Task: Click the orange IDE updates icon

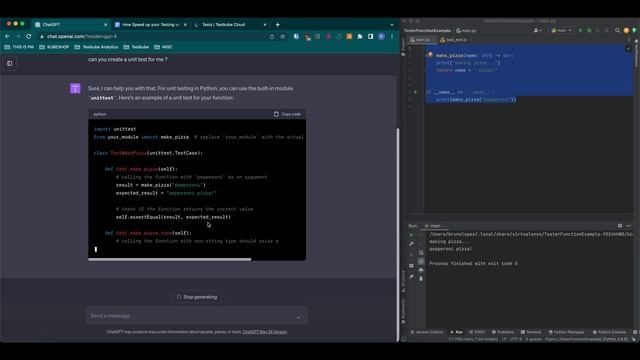Action: click(626, 31)
